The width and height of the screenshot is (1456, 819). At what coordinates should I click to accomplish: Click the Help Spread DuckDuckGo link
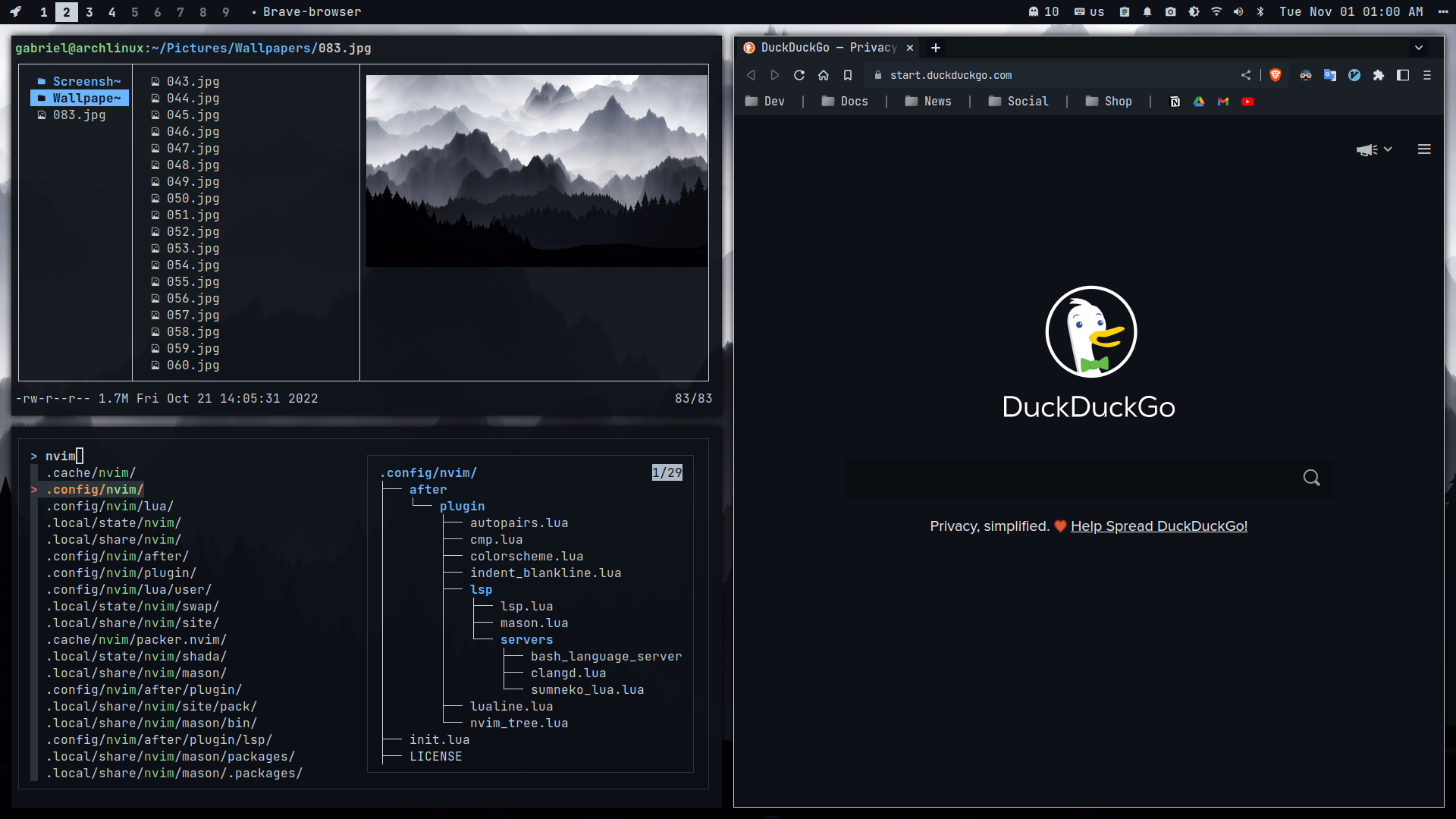click(1159, 526)
